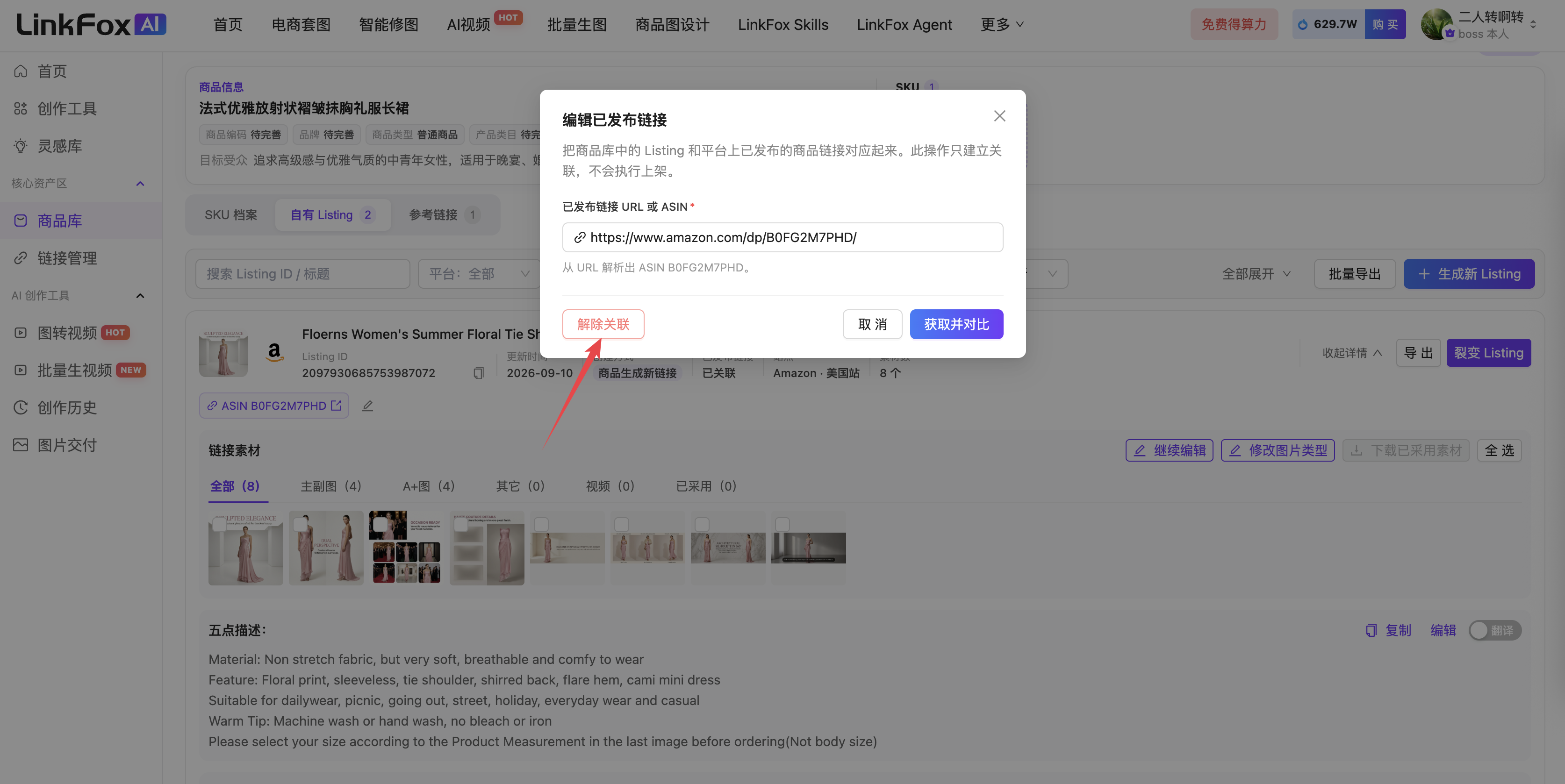This screenshot has width=1565, height=784.
Task: Close the edit published link dialog
Action: pos(999,116)
